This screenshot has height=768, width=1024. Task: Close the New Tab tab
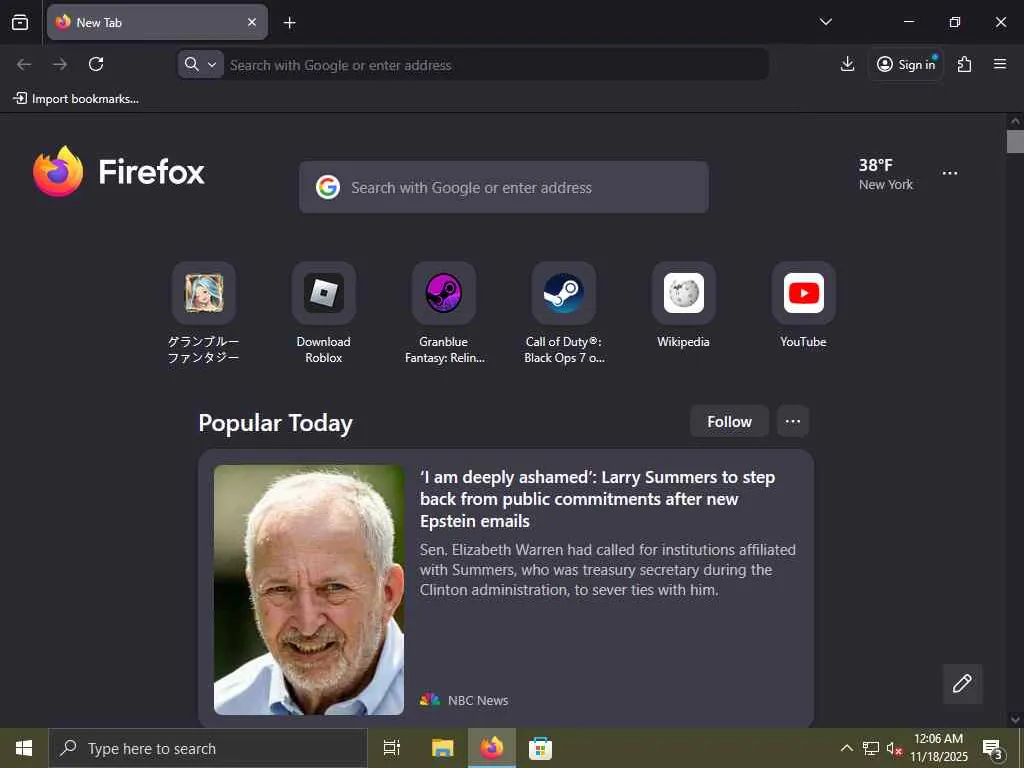(x=252, y=22)
